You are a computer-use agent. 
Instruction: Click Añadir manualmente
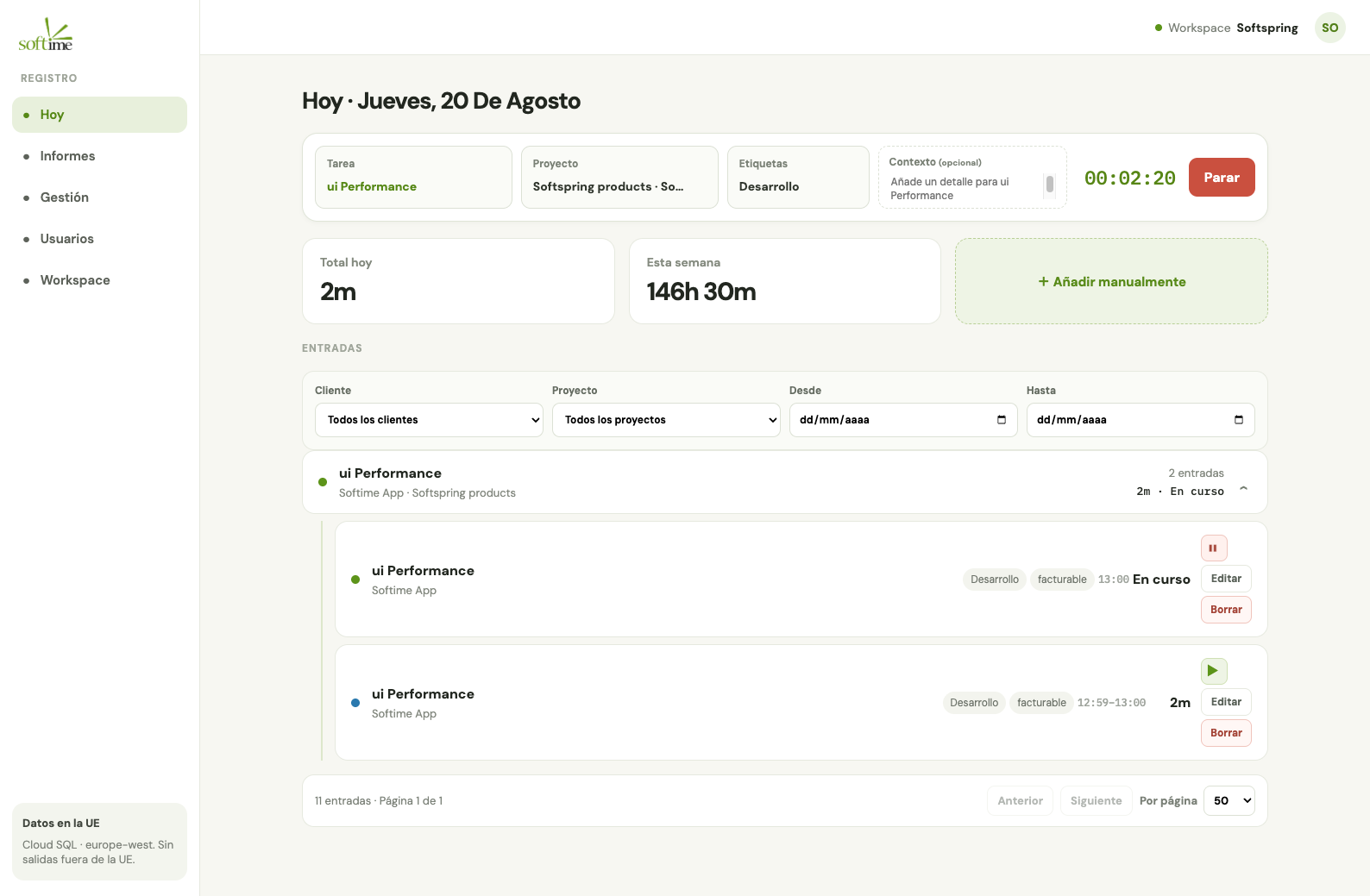[1111, 281]
